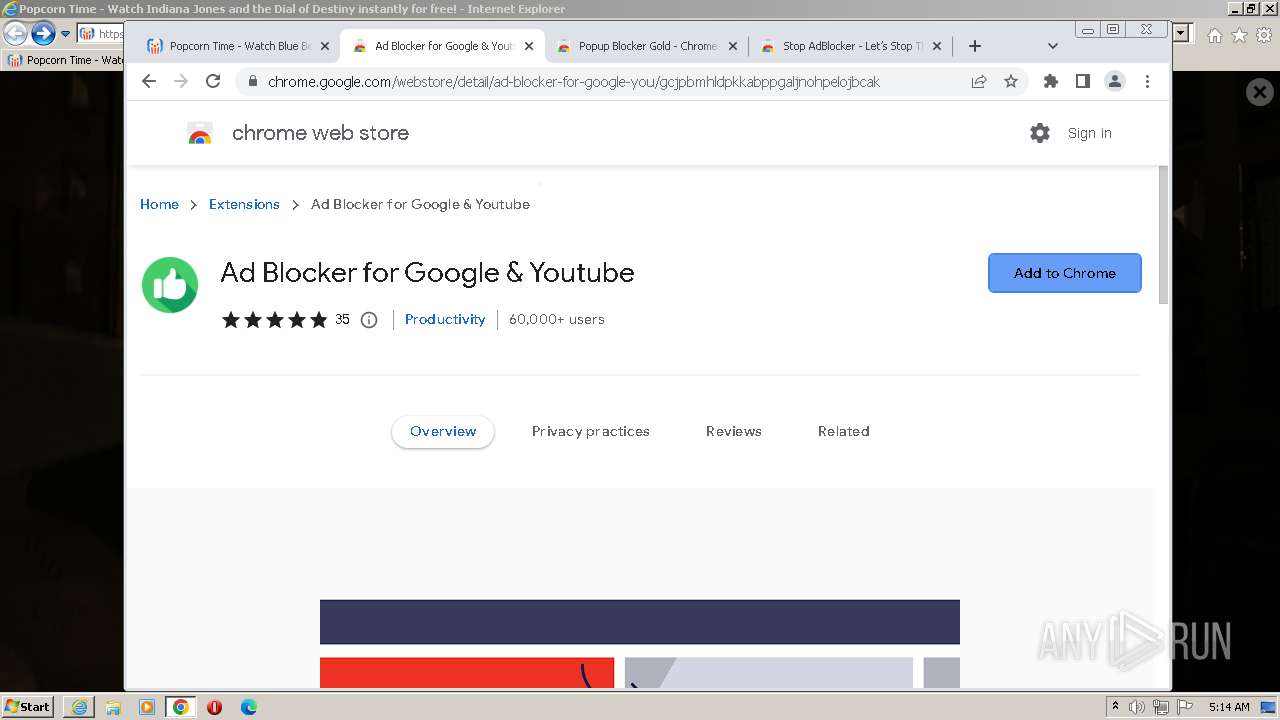Image resolution: width=1280 pixels, height=720 pixels.
Task: Click the page vertical scrollbar thumb
Action: 1163,234
